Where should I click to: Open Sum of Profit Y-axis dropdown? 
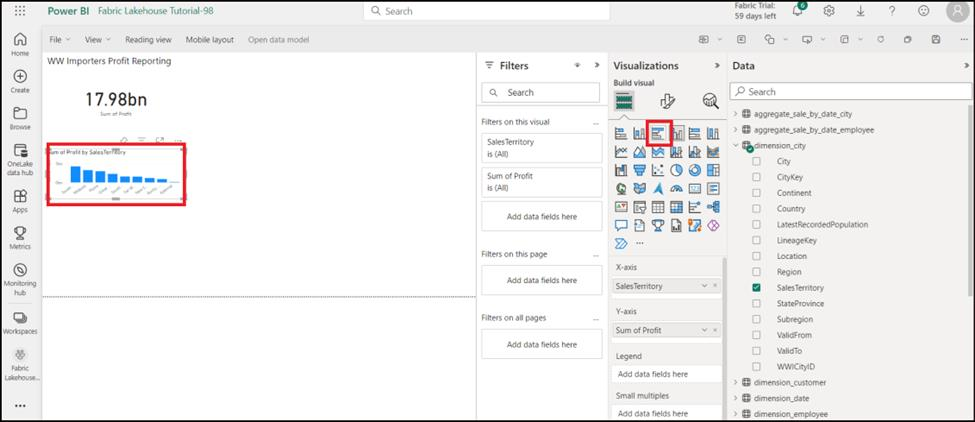pos(704,330)
